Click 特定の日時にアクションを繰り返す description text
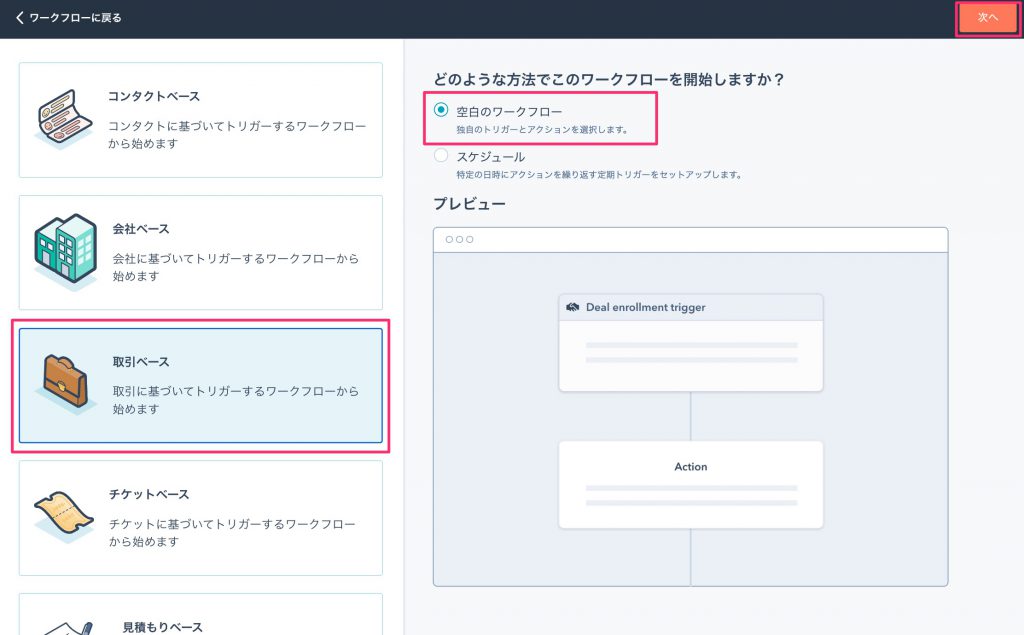Image resolution: width=1024 pixels, height=635 pixels. (599, 174)
